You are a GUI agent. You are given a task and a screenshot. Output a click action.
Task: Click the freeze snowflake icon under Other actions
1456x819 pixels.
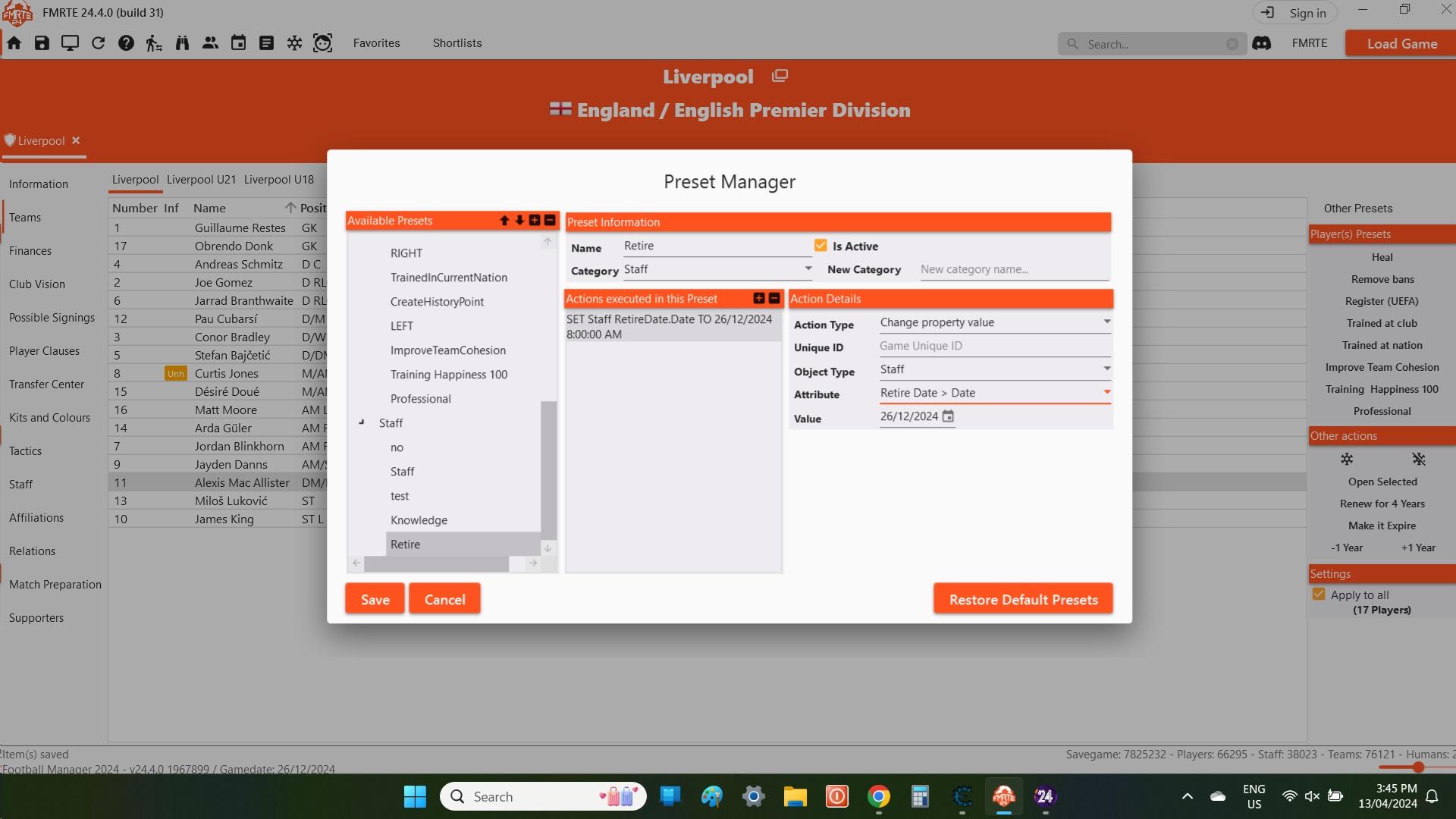coord(1347,459)
